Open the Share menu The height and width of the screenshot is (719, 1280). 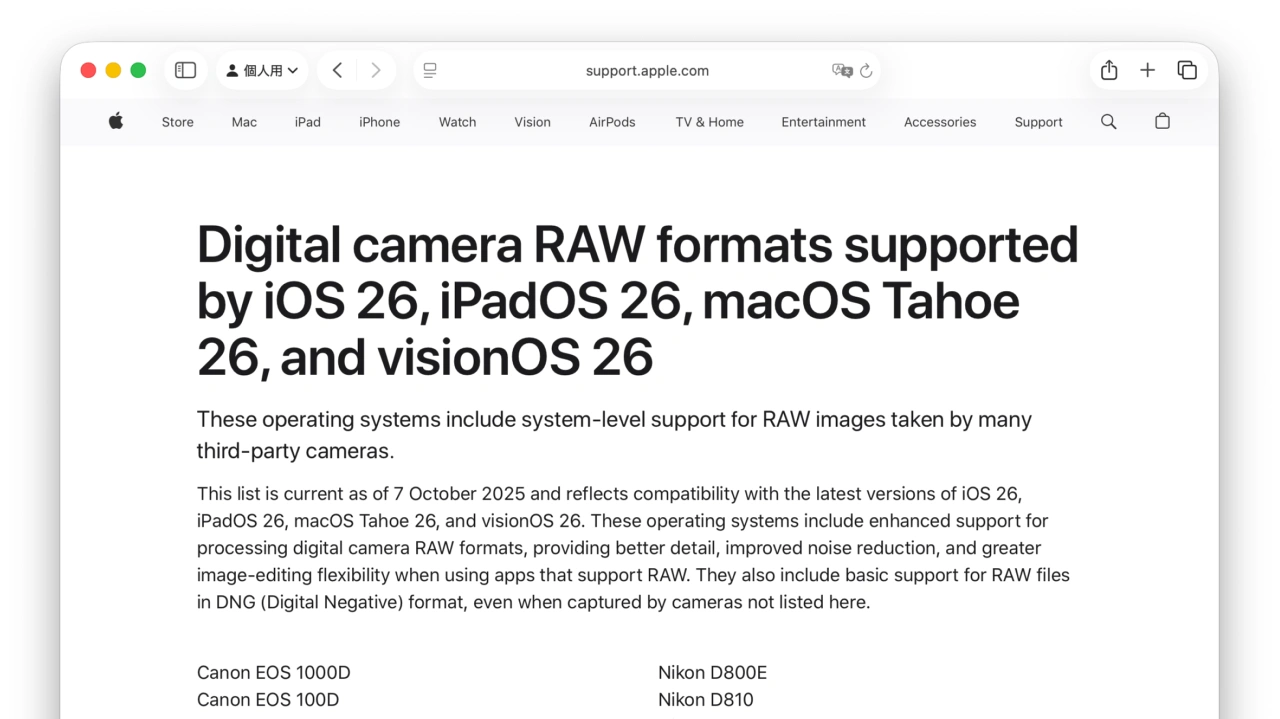tap(1109, 70)
